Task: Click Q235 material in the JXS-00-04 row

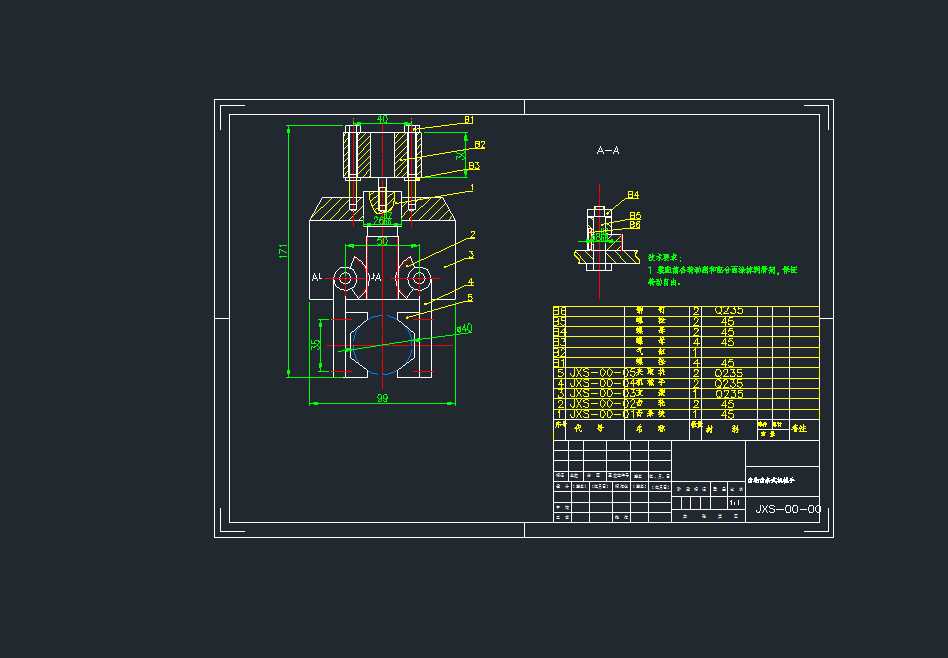Action: click(x=729, y=383)
